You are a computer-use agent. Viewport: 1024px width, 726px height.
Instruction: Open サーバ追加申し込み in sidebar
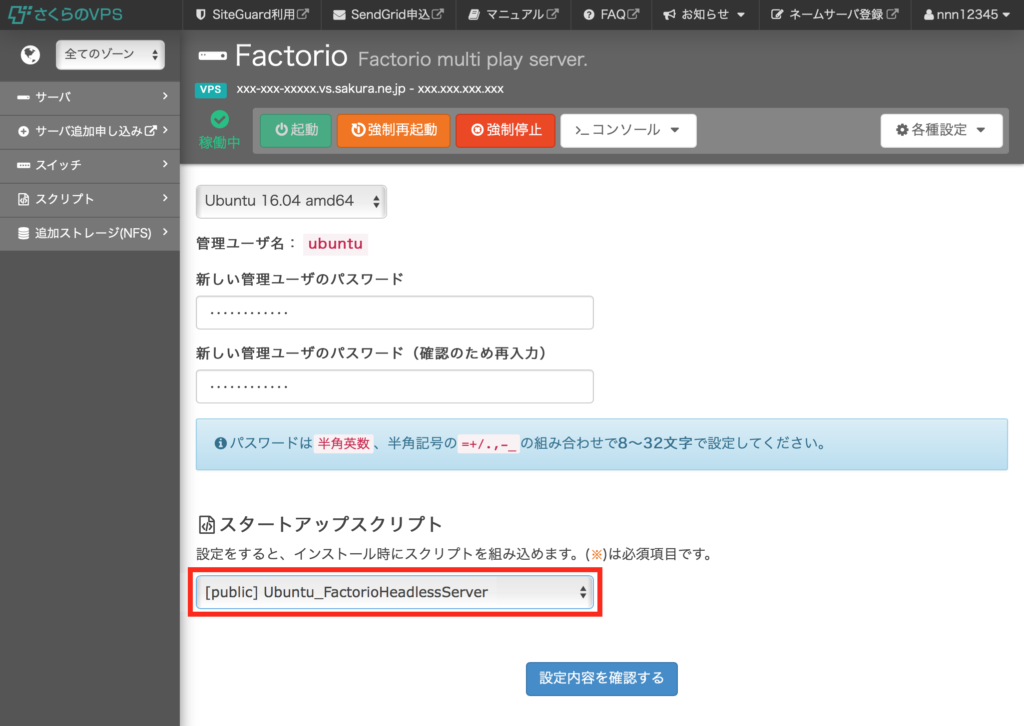click(x=90, y=131)
